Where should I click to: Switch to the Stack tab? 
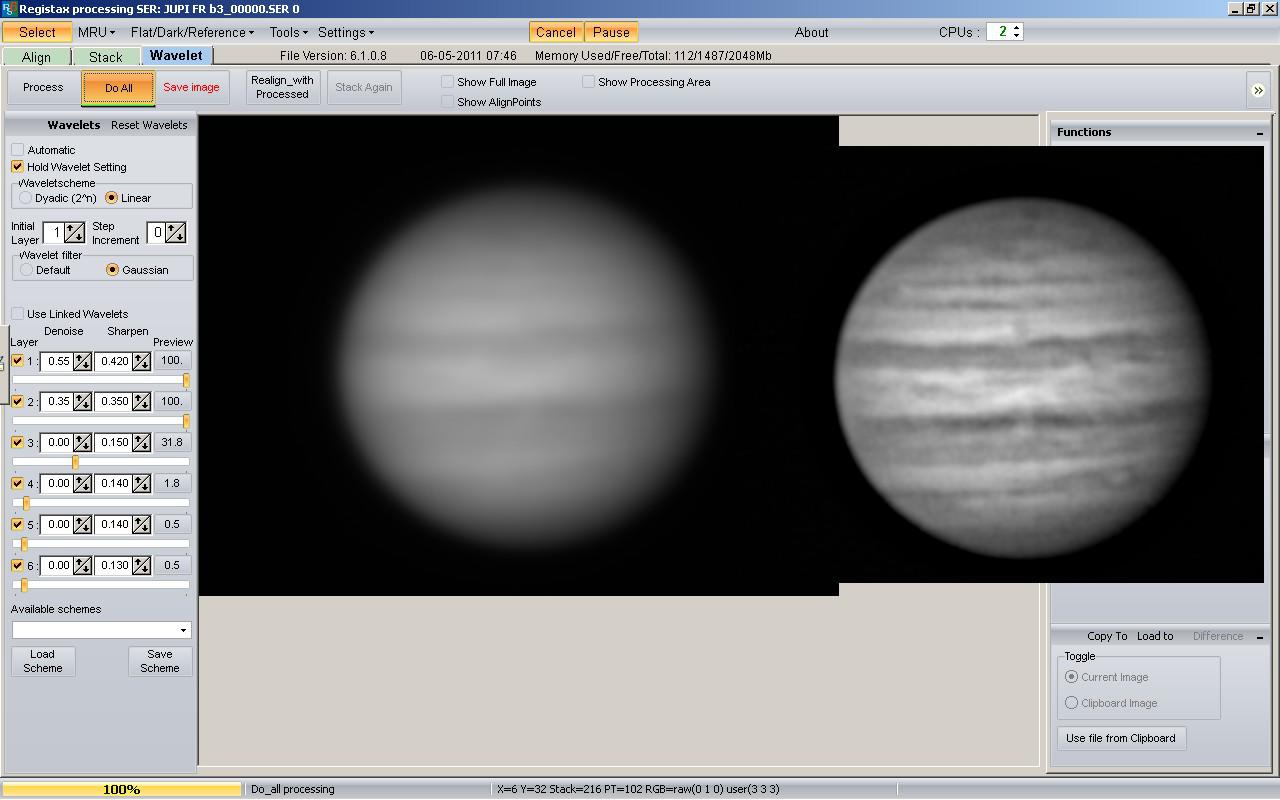click(x=106, y=57)
